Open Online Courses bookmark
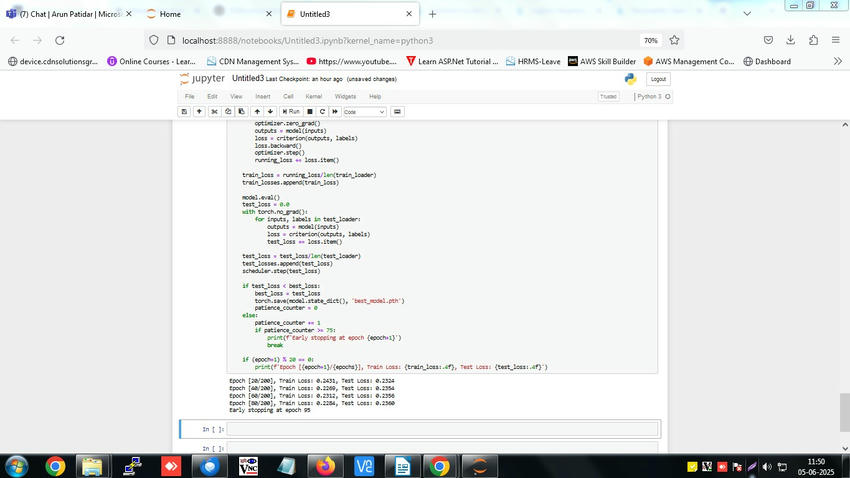This screenshot has width=850, height=478. pos(151,61)
